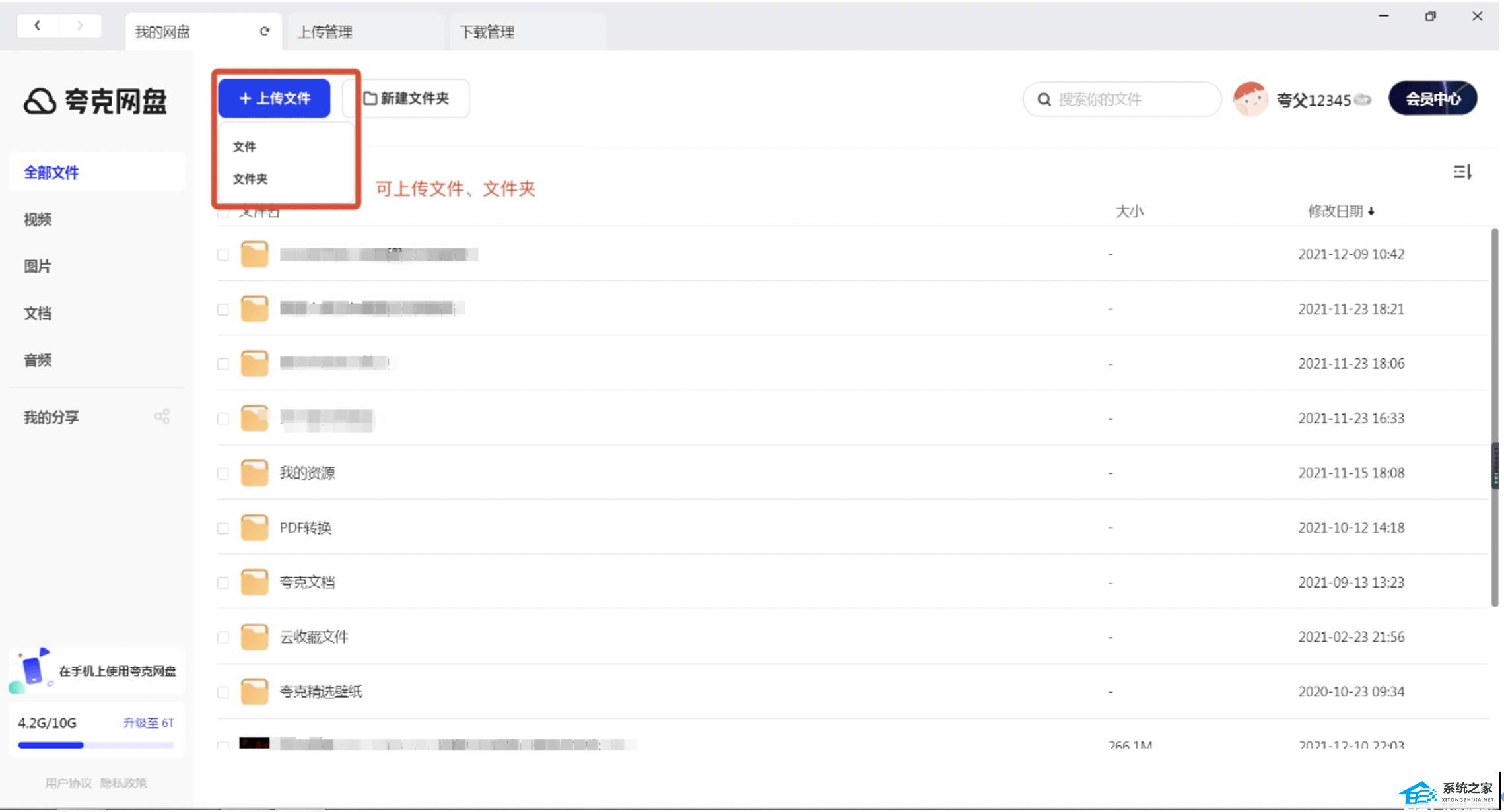Image resolution: width=1504 pixels, height=812 pixels.
Task: Open the folder named 我的资源
Action: tap(307, 473)
